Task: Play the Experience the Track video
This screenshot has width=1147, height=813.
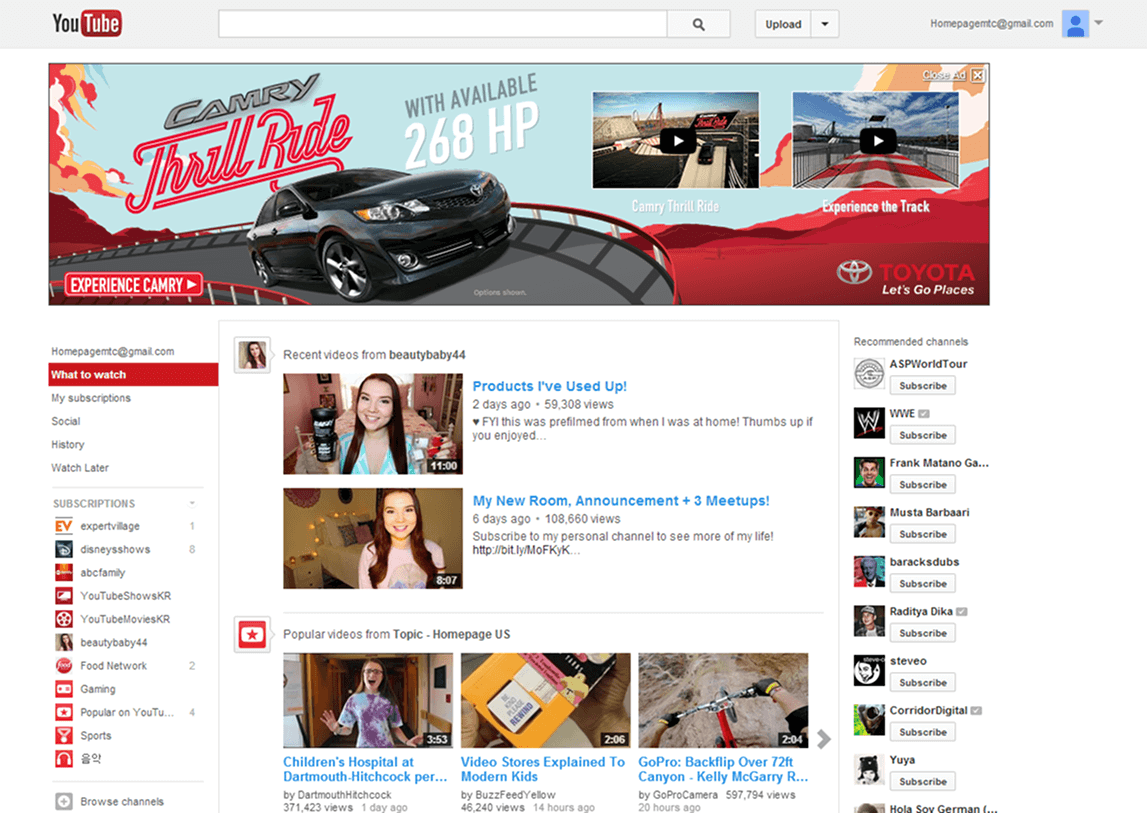Action: [x=877, y=141]
